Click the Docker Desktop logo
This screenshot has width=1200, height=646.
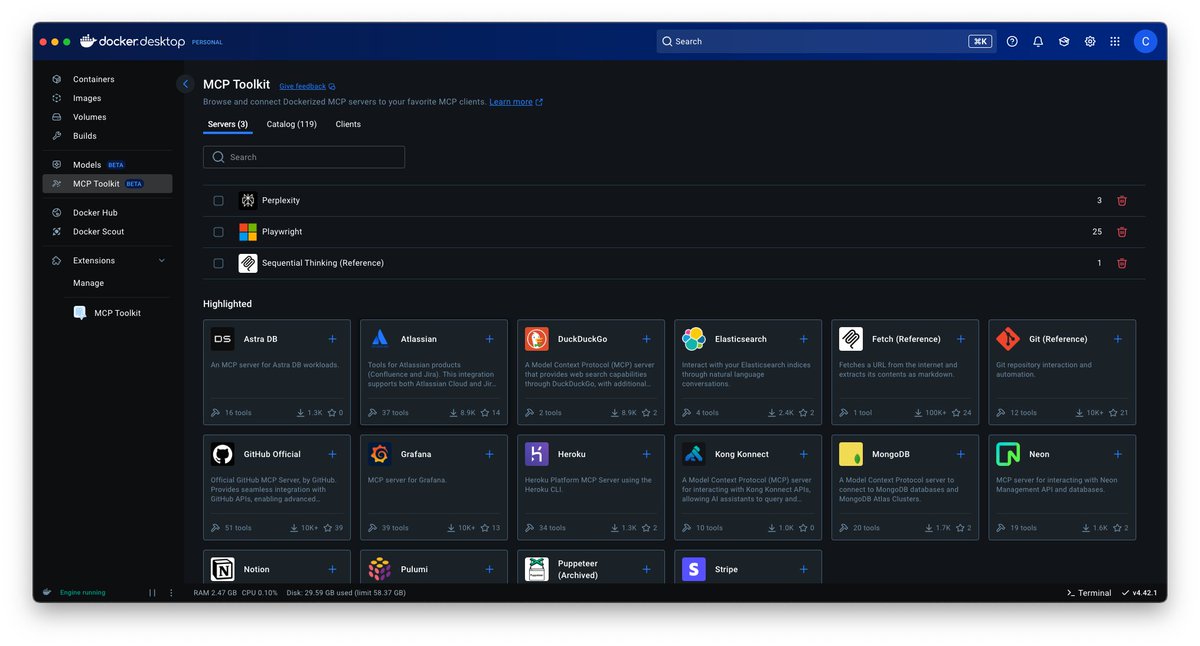[133, 41]
